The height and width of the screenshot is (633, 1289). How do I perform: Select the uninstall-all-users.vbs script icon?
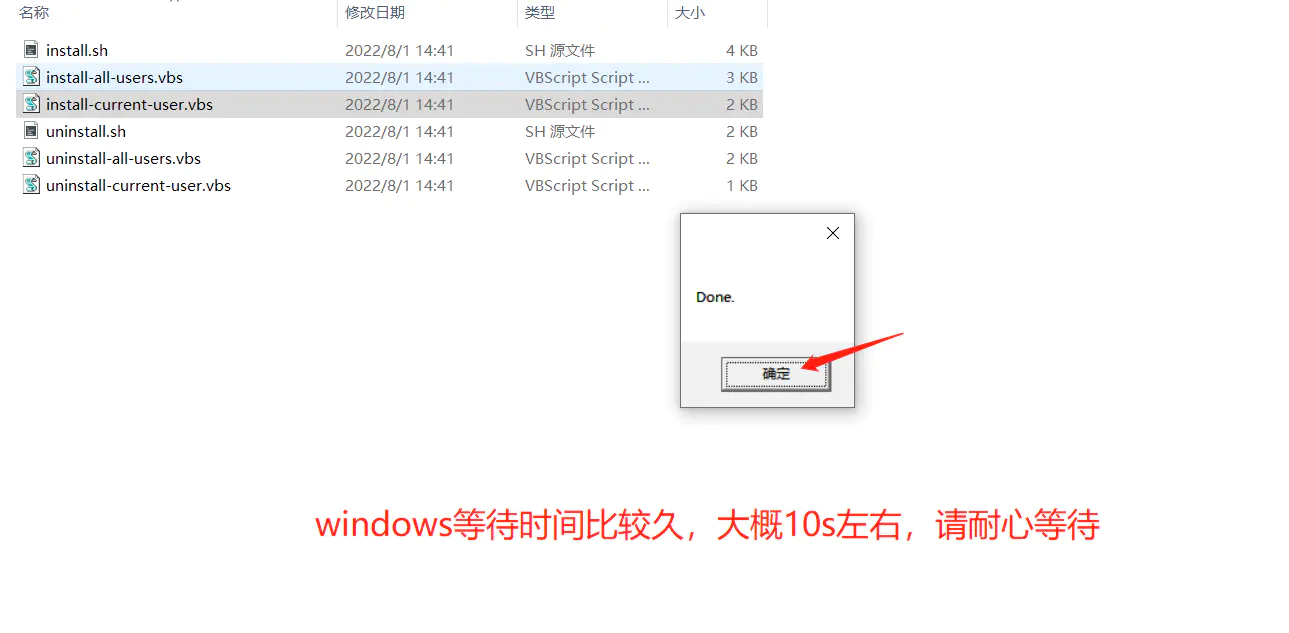(31, 158)
